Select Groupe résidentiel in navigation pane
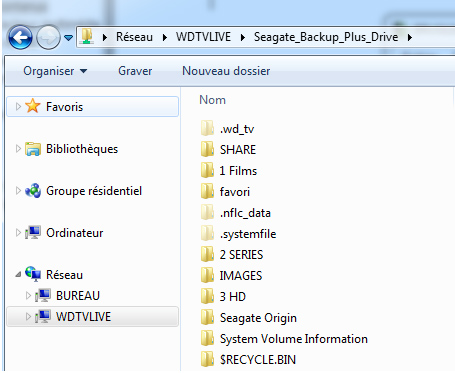The width and height of the screenshot is (455, 373). 94,191
